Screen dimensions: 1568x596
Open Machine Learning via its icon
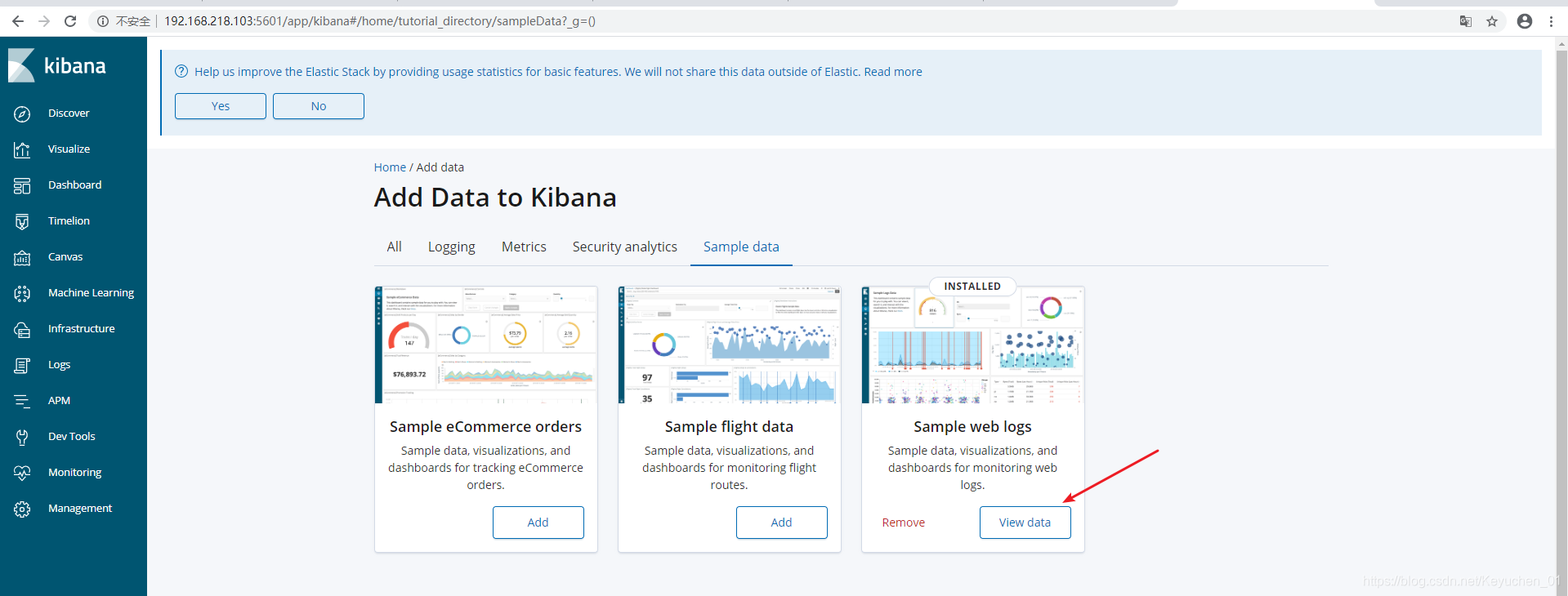click(22, 293)
